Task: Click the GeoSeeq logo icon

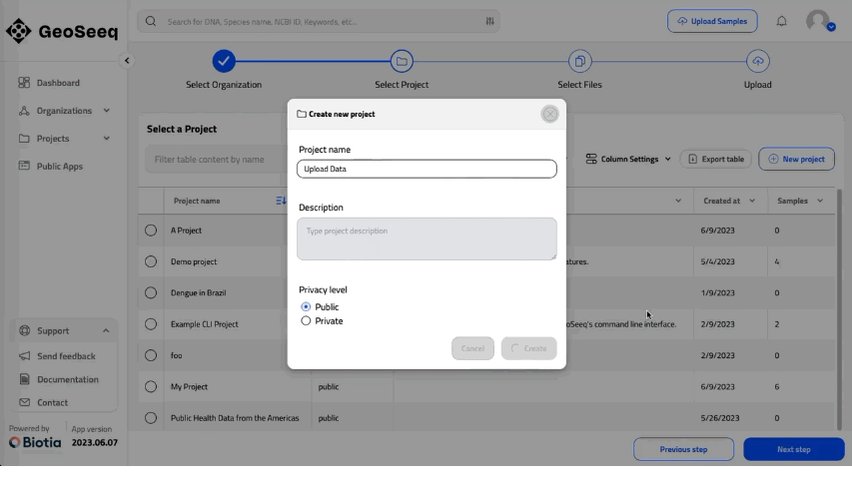Action: [x=18, y=31]
